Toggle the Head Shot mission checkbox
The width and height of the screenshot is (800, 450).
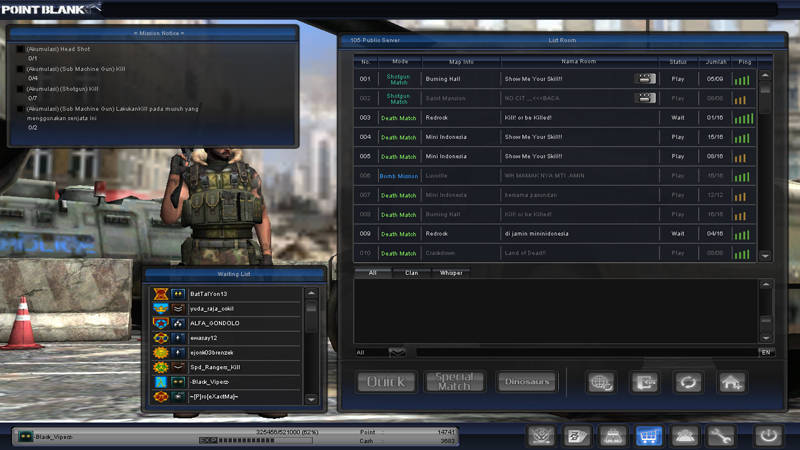point(20,49)
